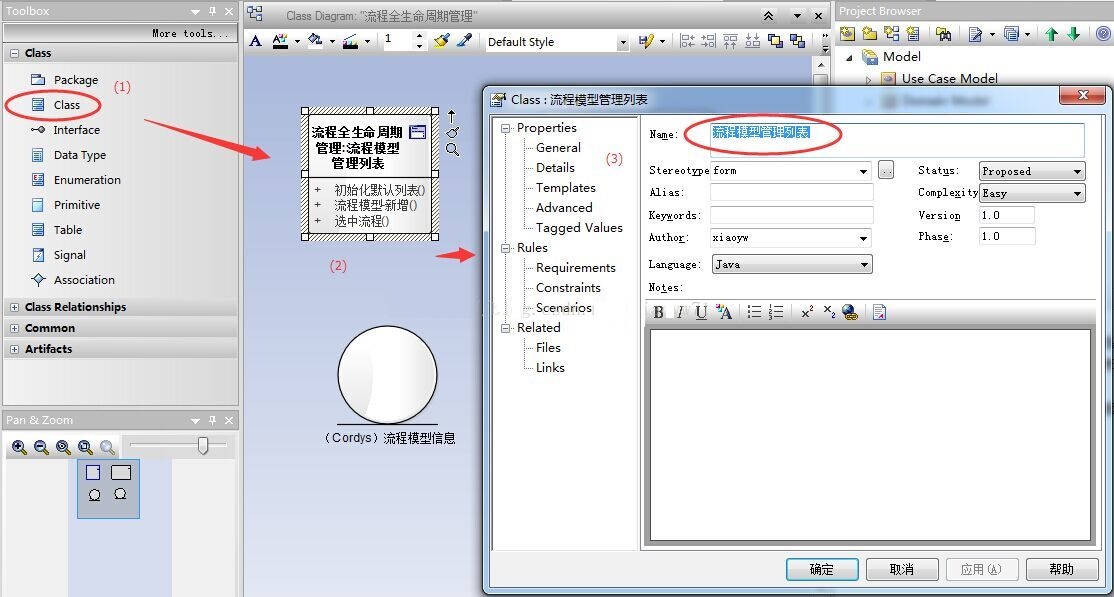The height and width of the screenshot is (597, 1114).
Task: Apply superscript in Notes editor toolbar
Action: tap(807, 312)
